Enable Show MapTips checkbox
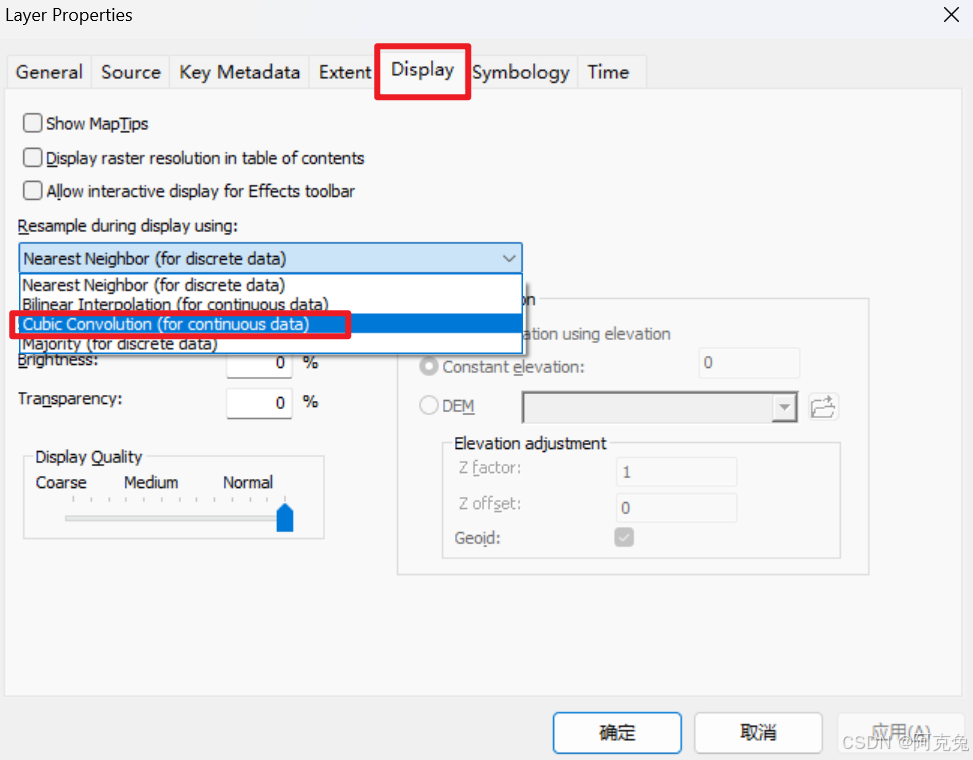The height and width of the screenshot is (760, 973). click(32, 123)
